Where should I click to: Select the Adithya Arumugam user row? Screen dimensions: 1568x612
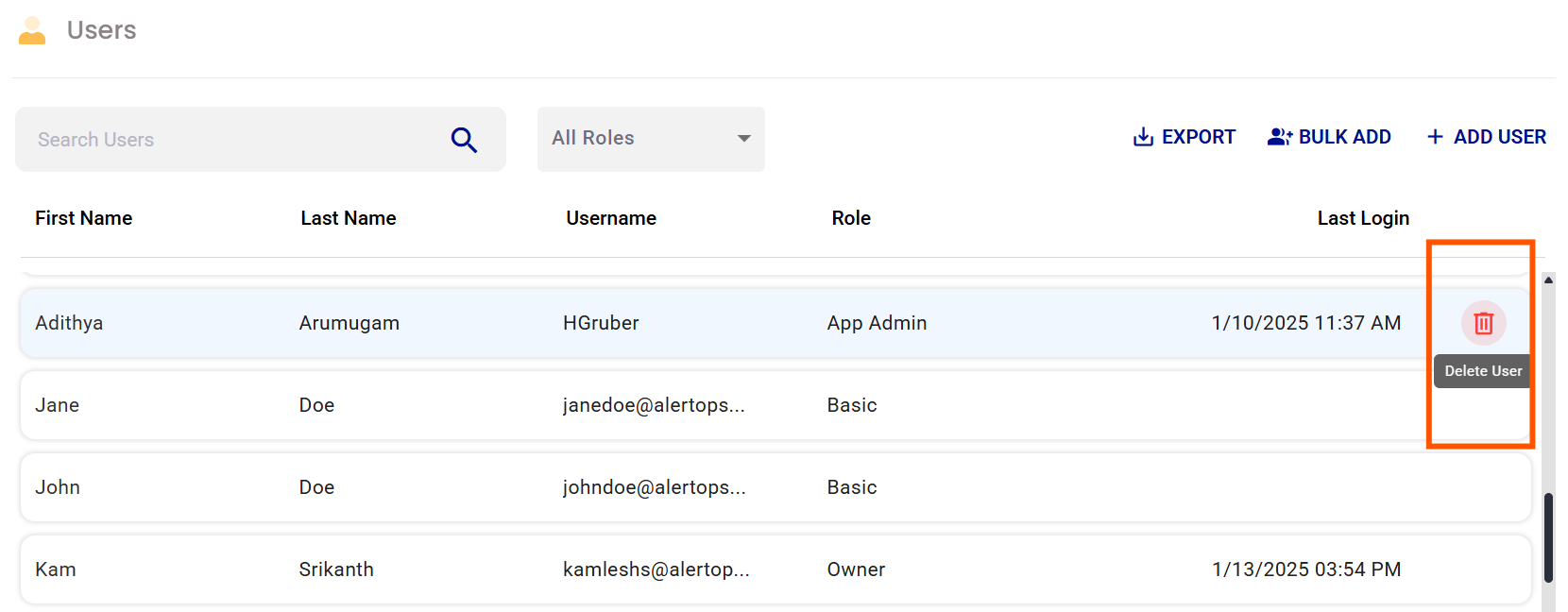coord(661,323)
